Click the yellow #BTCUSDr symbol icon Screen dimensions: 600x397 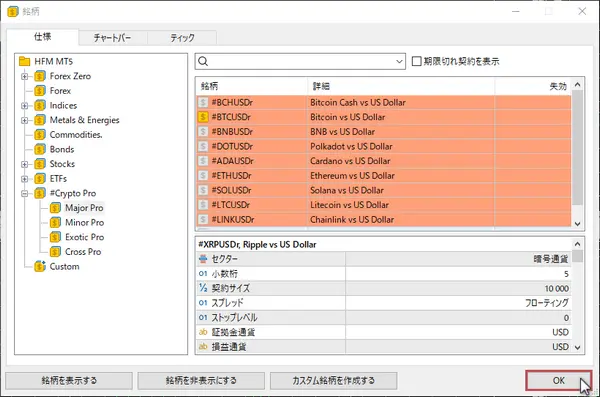pyautogui.click(x=203, y=117)
